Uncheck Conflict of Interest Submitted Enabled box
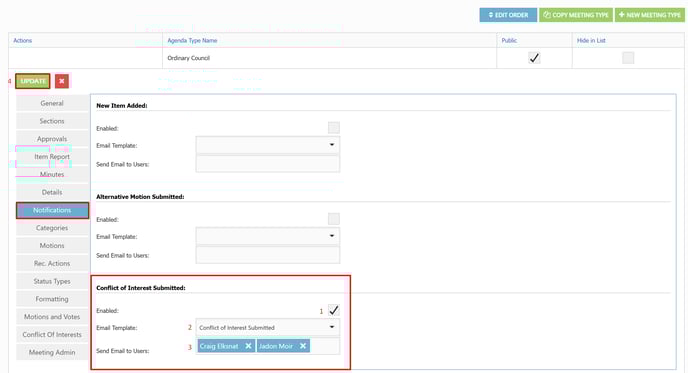 pyautogui.click(x=334, y=310)
